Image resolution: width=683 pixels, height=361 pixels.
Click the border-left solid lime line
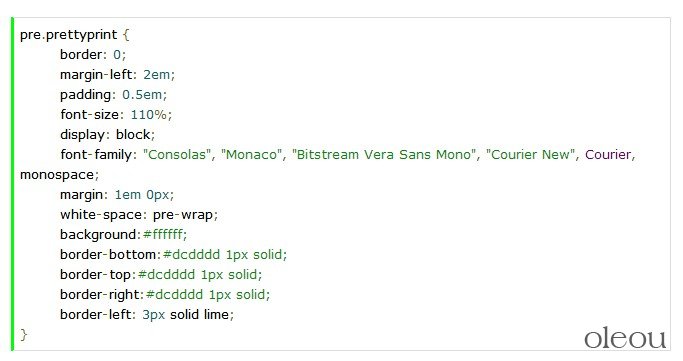(x=147, y=315)
